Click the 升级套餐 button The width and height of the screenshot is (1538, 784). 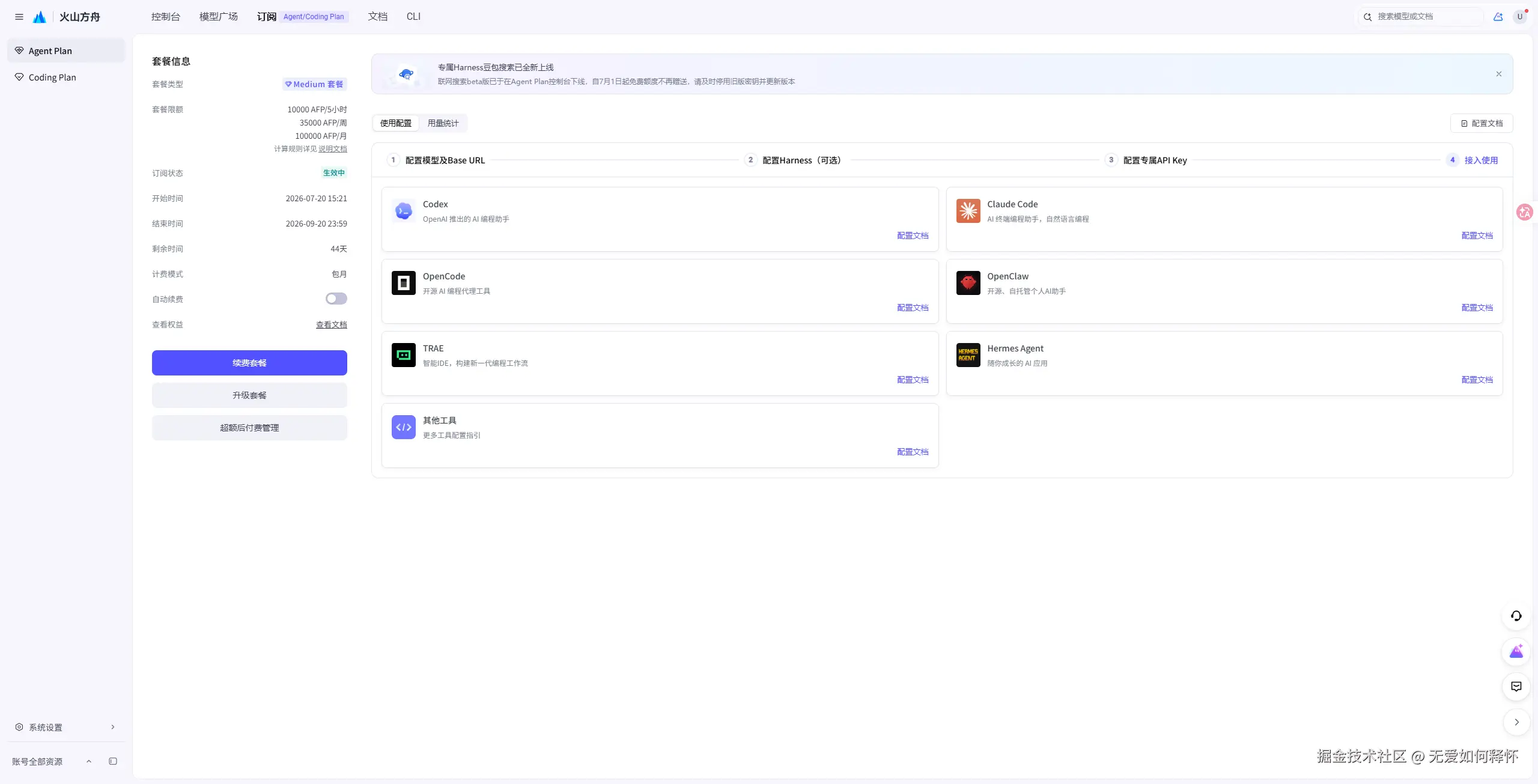[249, 395]
